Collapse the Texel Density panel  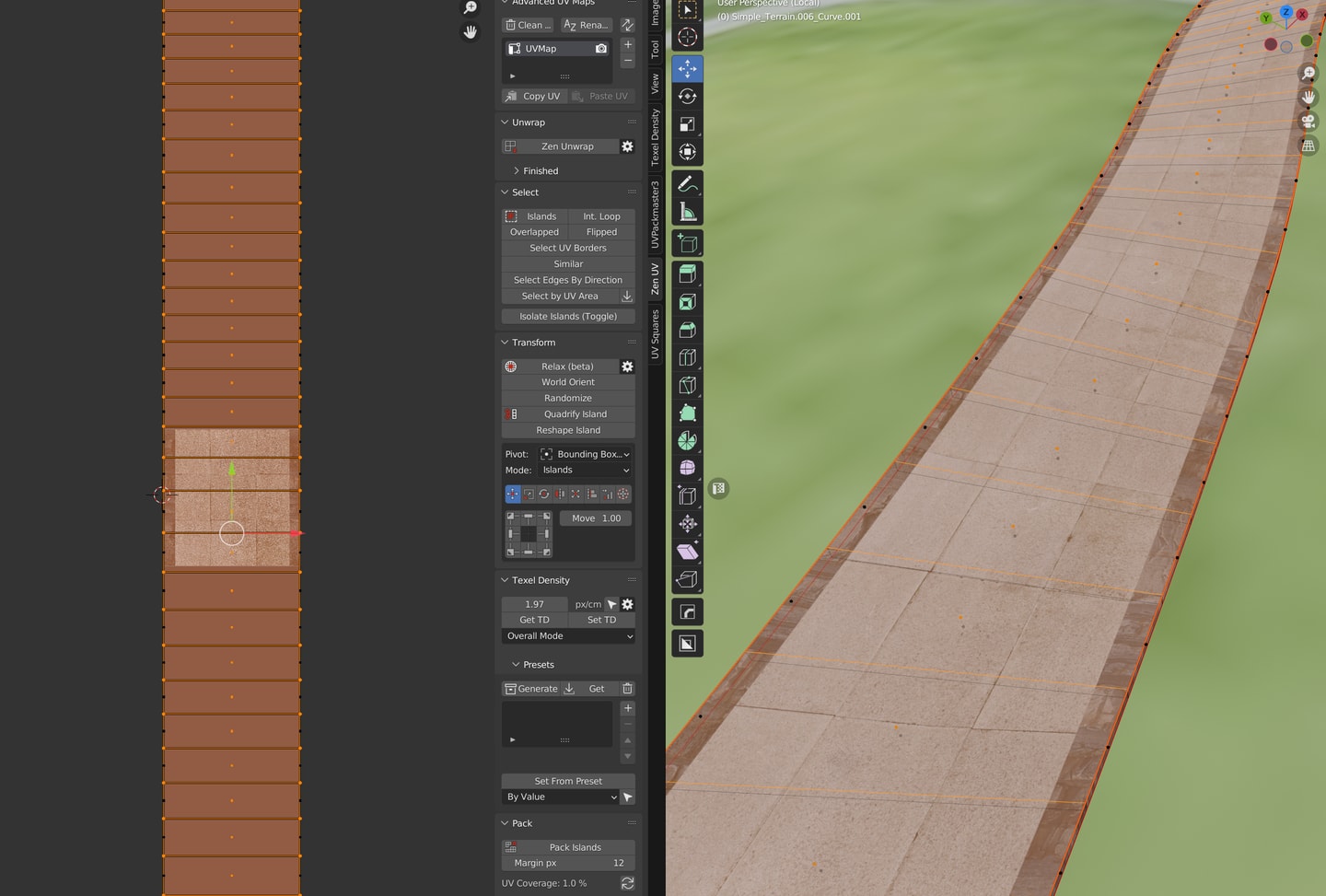(505, 580)
